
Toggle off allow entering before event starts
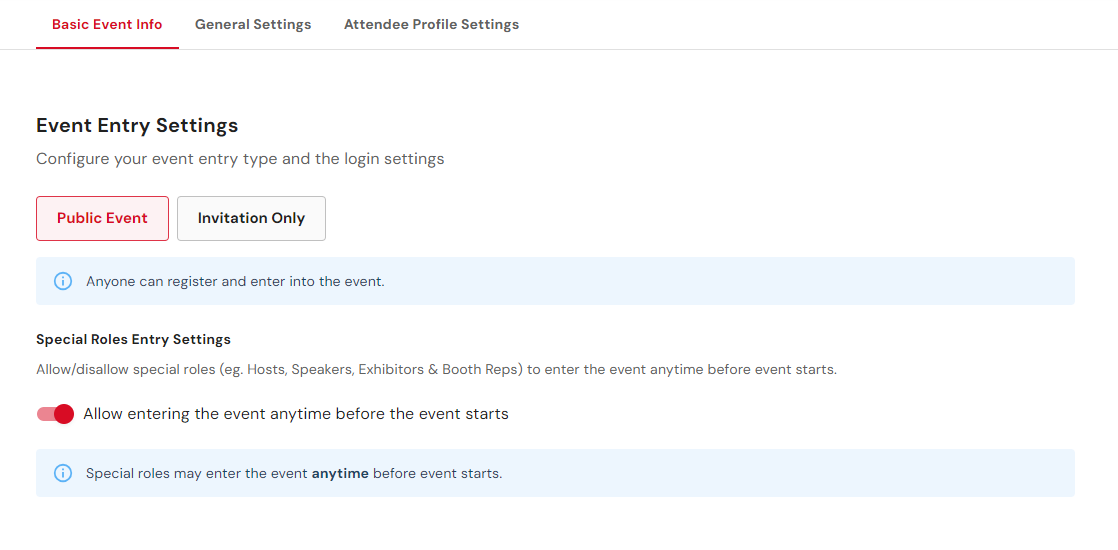coord(55,414)
